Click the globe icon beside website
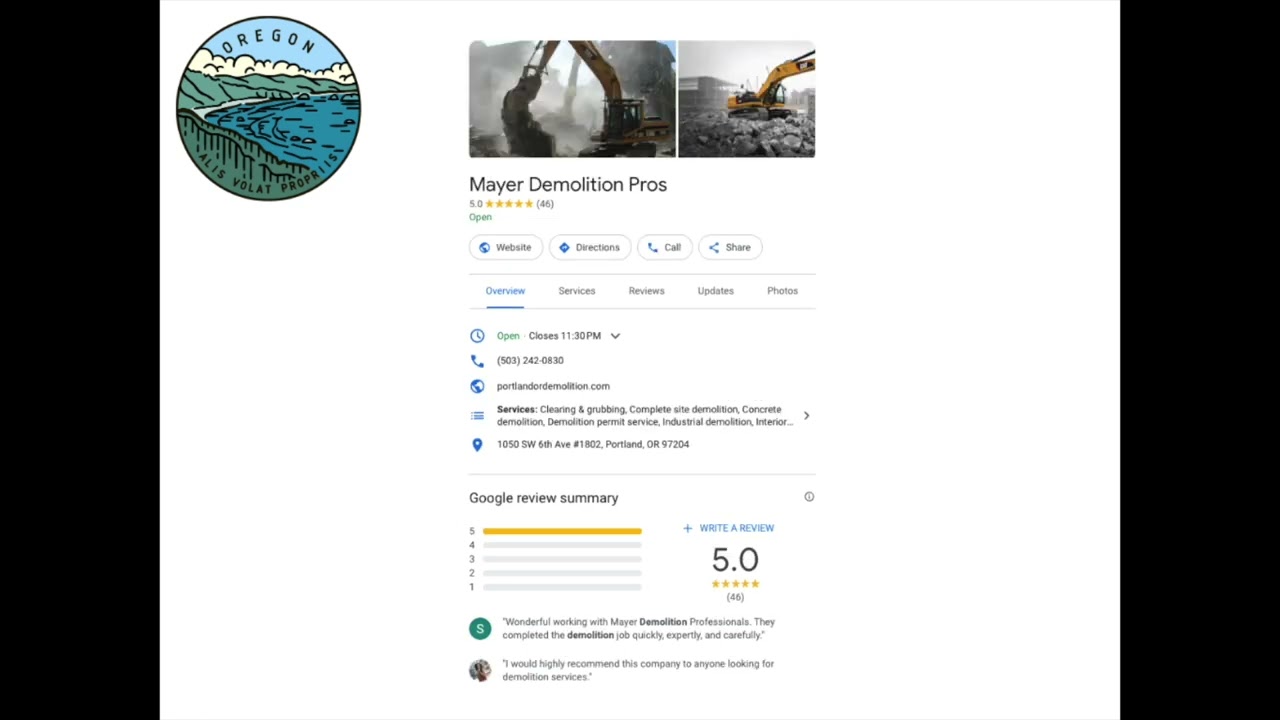 (x=477, y=386)
